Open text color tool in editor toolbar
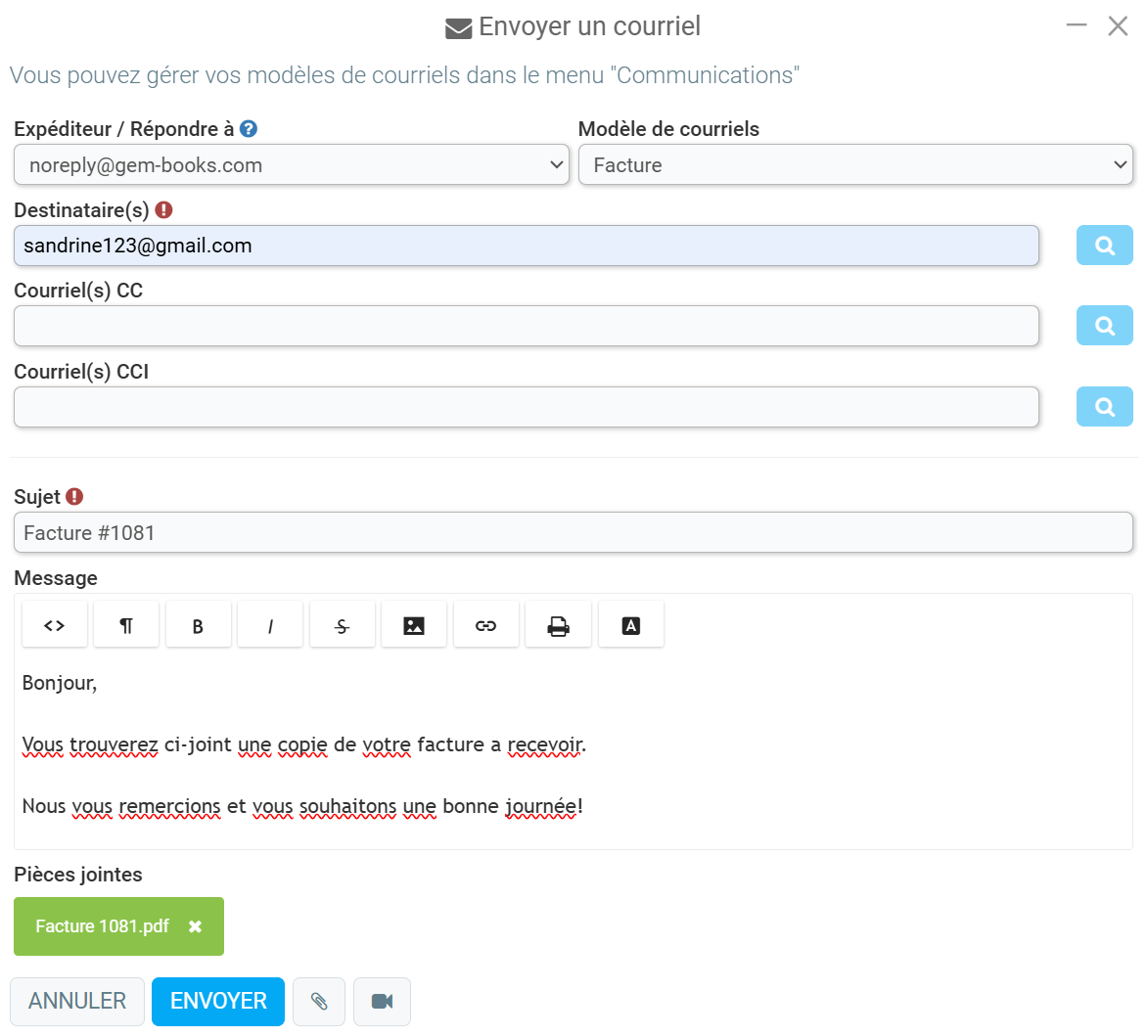1148x1036 pixels. point(631,625)
